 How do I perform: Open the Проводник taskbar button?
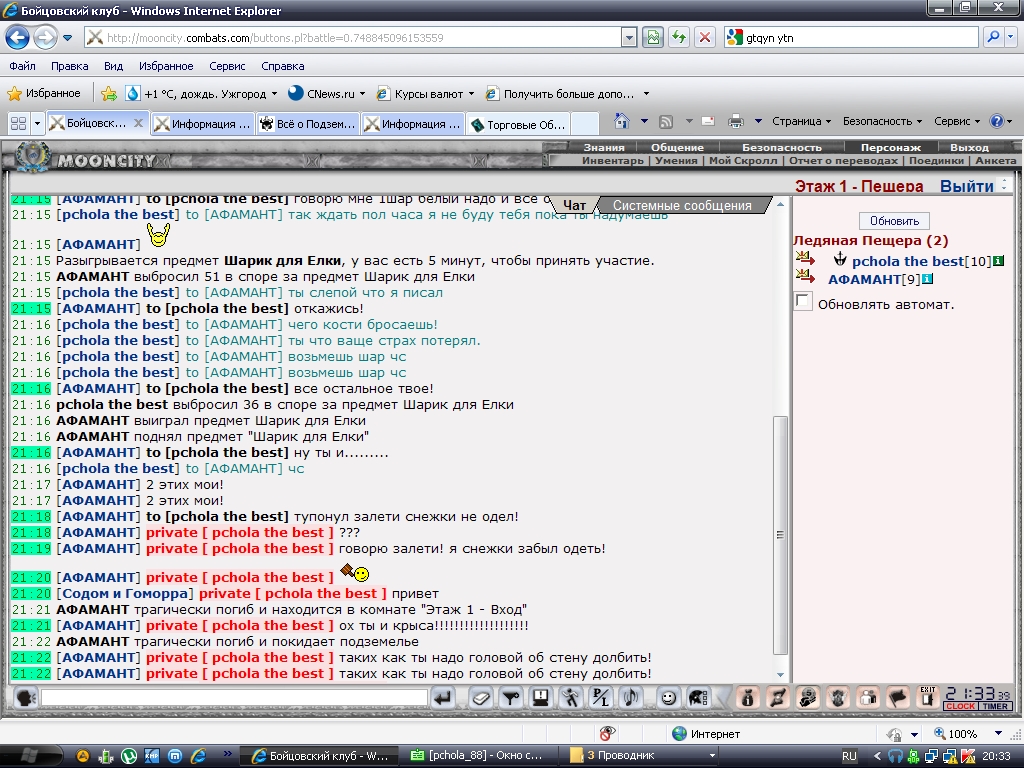tap(641, 756)
